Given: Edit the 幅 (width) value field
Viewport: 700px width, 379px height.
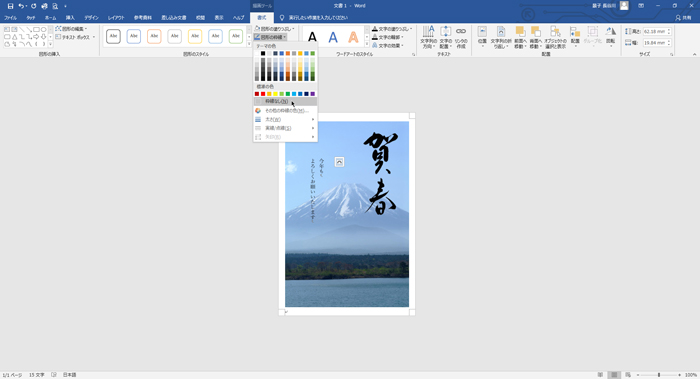Looking at the screenshot, I should [x=654, y=43].
